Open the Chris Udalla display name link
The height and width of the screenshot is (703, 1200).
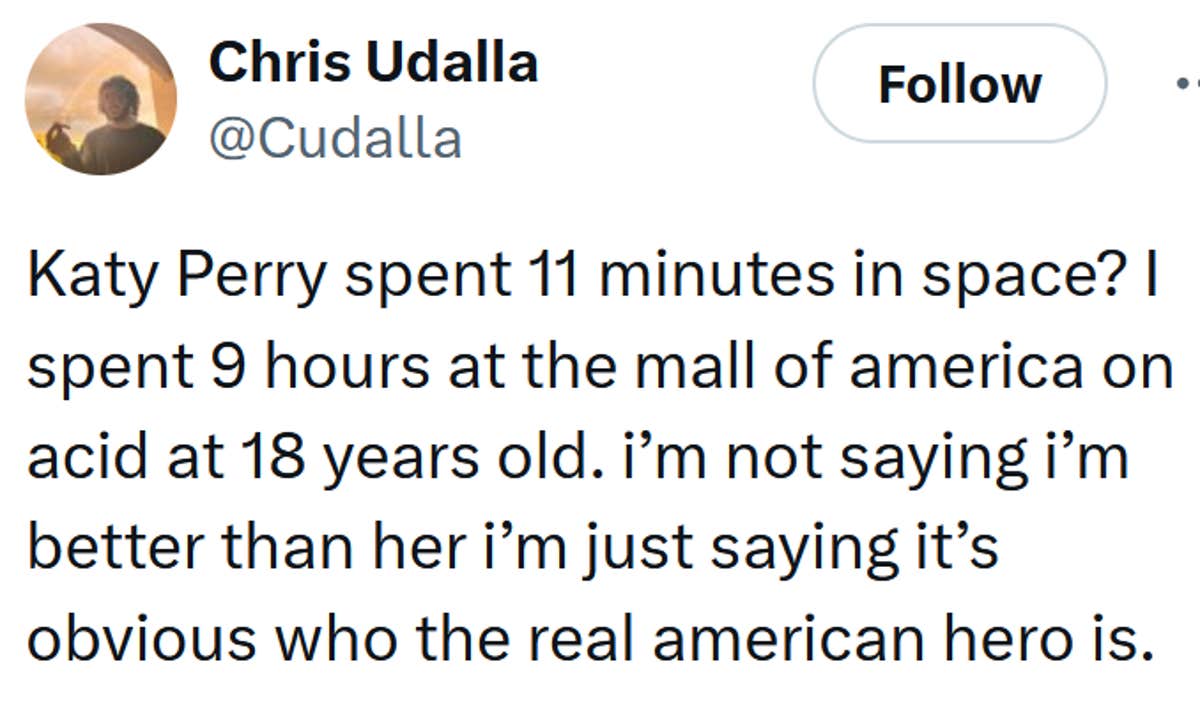pos(373,64)
